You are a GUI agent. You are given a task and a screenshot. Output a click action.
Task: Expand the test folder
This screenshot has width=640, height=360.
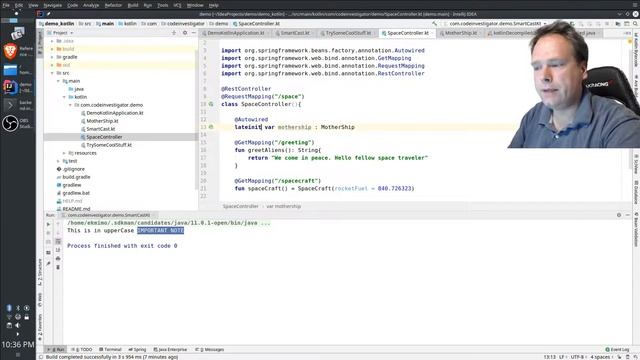[x=58, y=161]
